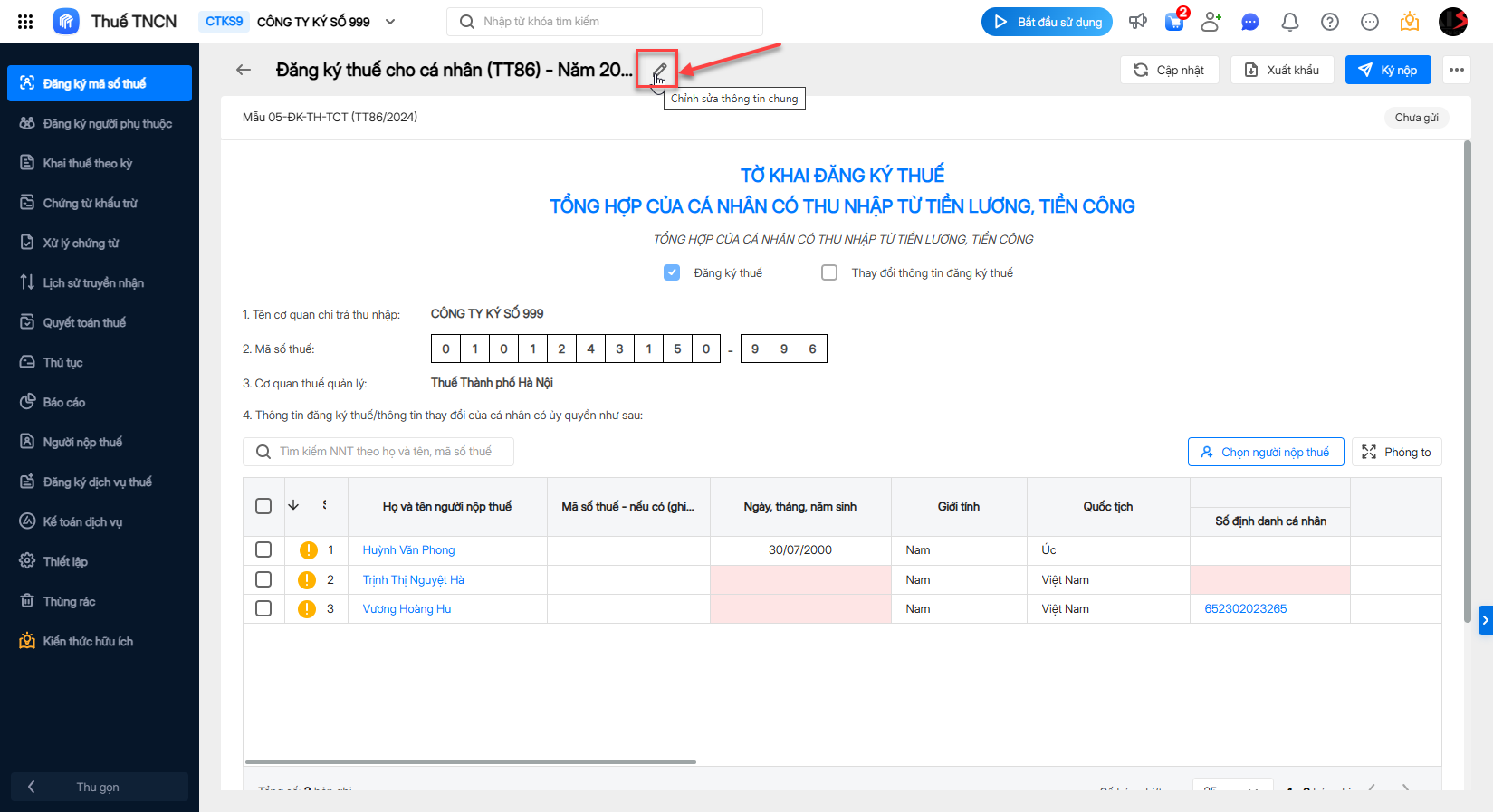This screenshot has height=812, width=1493.
Task: Open Chứng từ khấu trừ menu
Action: click(x=100, y=203)
